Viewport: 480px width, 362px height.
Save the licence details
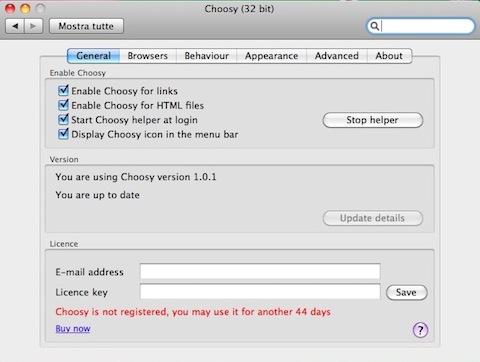tap(406, 292)
